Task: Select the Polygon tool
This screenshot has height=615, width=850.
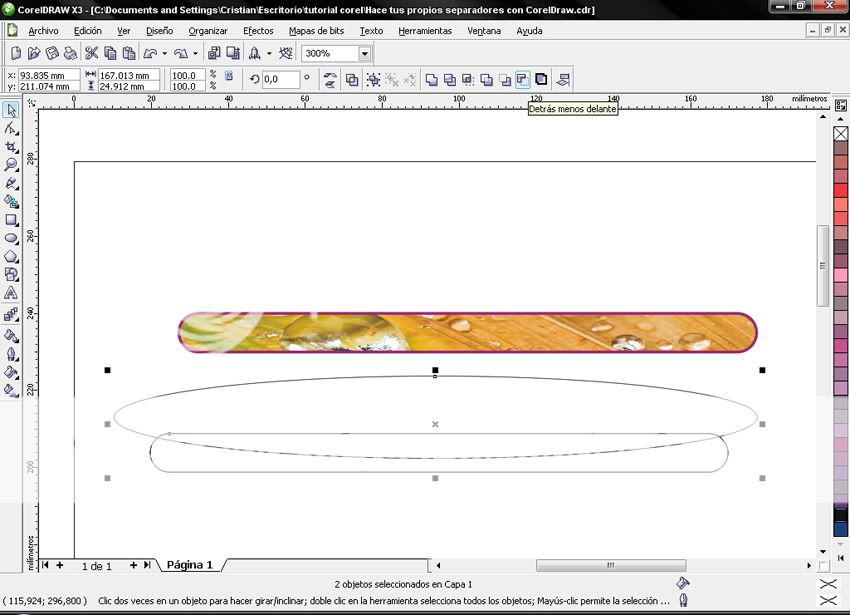Action: (11, 257)
